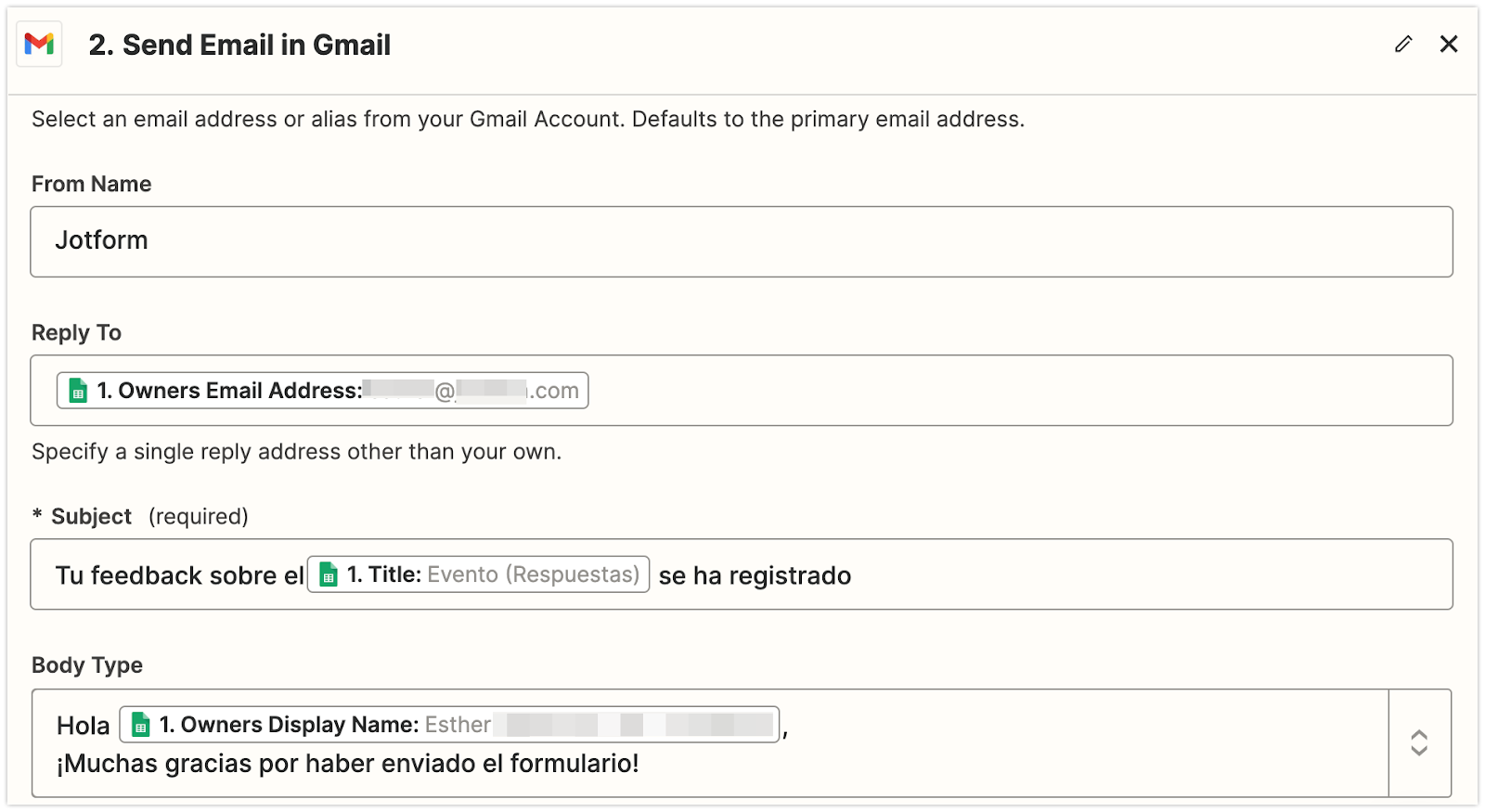Click the pencil rename step icon
1485x812 pixels.
click(x=1403, y=44)
